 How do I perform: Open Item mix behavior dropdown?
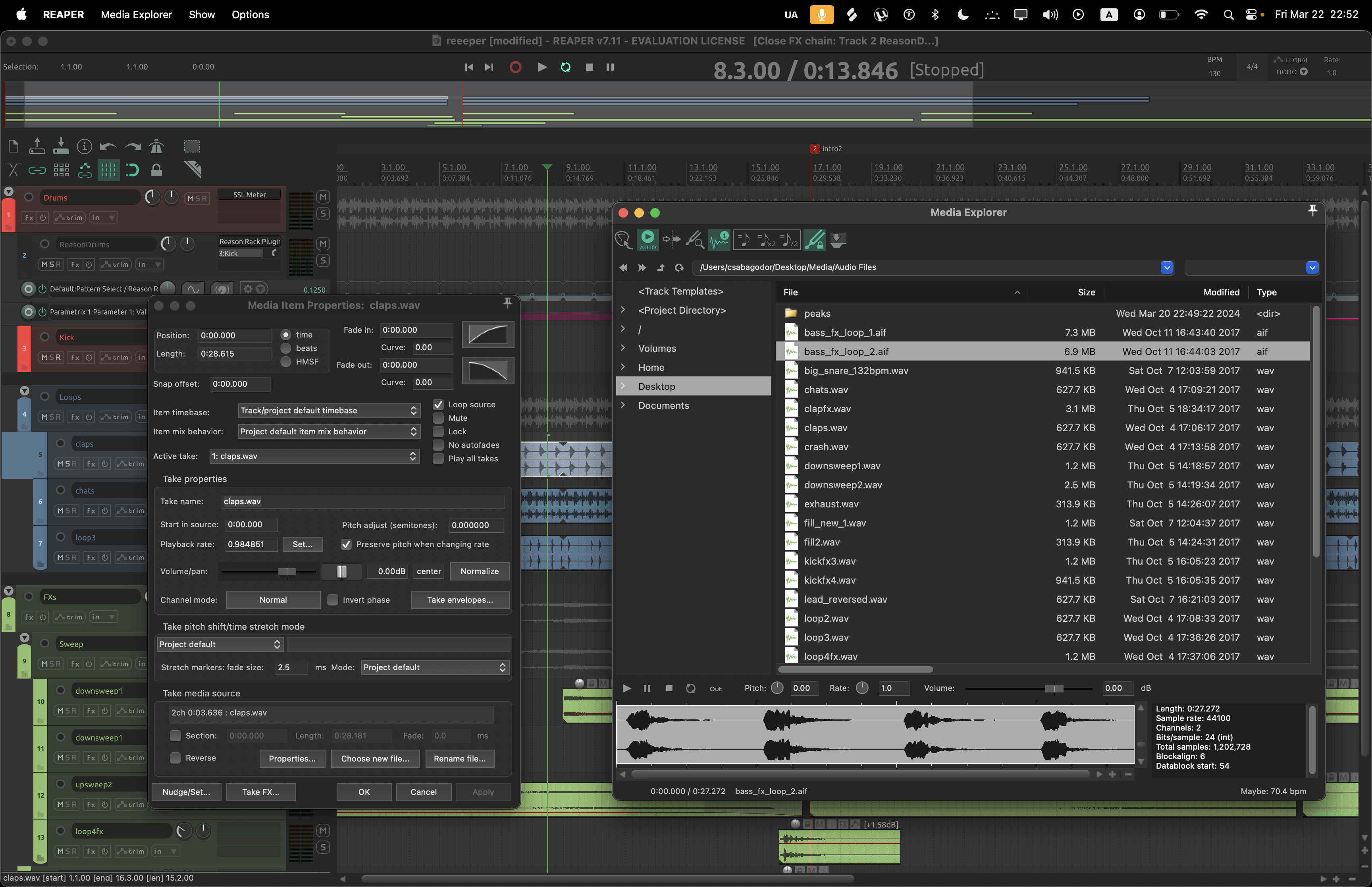(329, 432)
